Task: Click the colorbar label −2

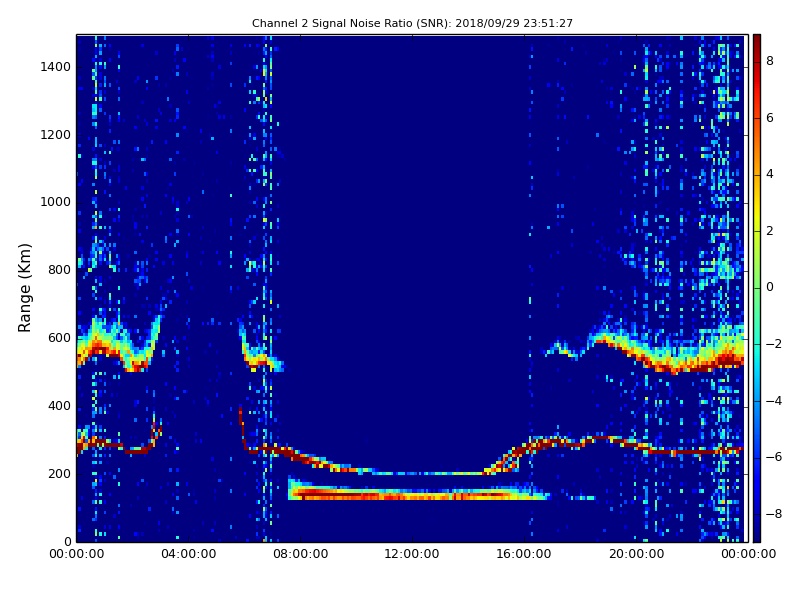Action: [773, 344]
